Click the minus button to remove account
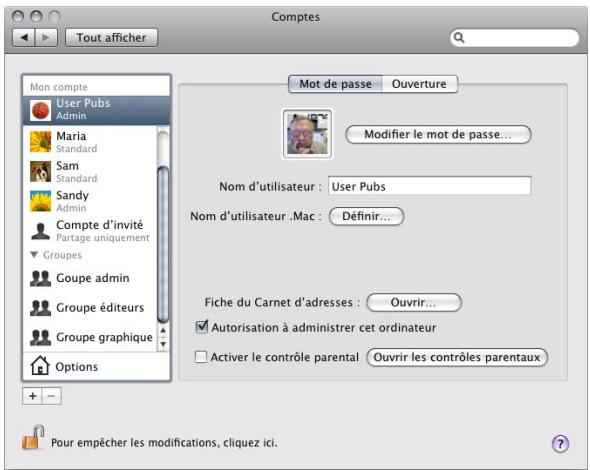Screen dimensions: 590x470 (x=52, y=396)
